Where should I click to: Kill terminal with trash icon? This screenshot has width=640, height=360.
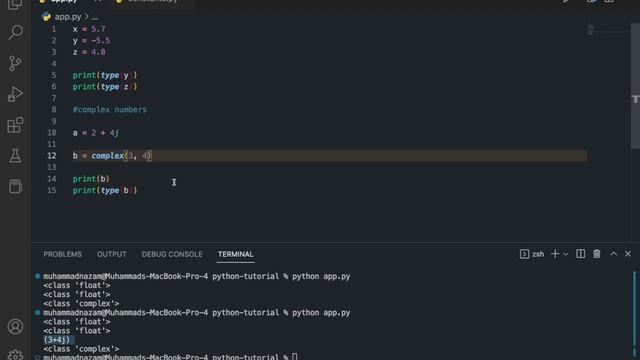[597, 254]
